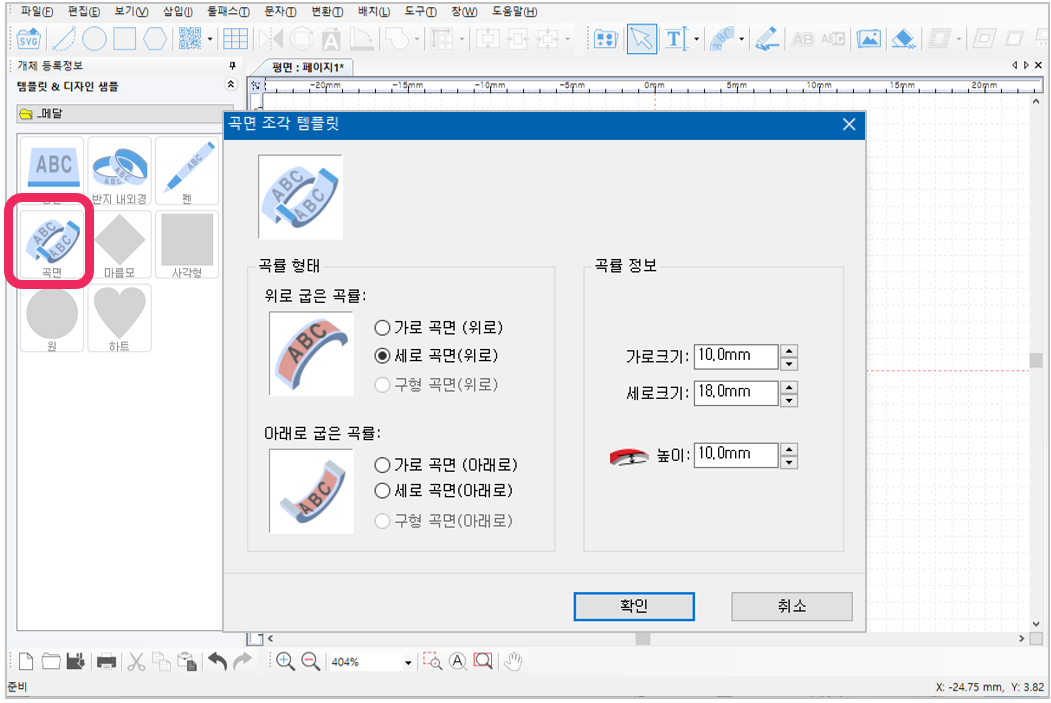Open the 도움말(H) menu
This screenshot has height=703, width=1051.
click(515, 11)
